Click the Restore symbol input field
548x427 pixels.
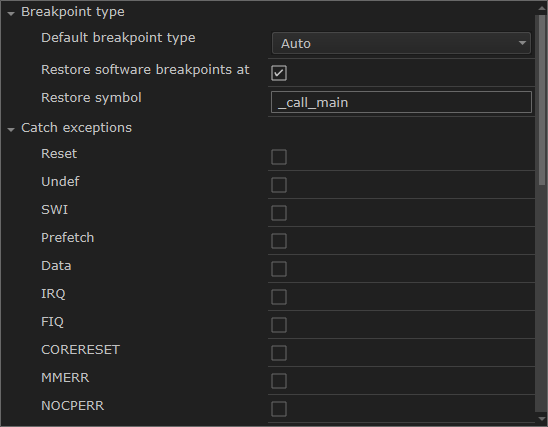point(401,102)
